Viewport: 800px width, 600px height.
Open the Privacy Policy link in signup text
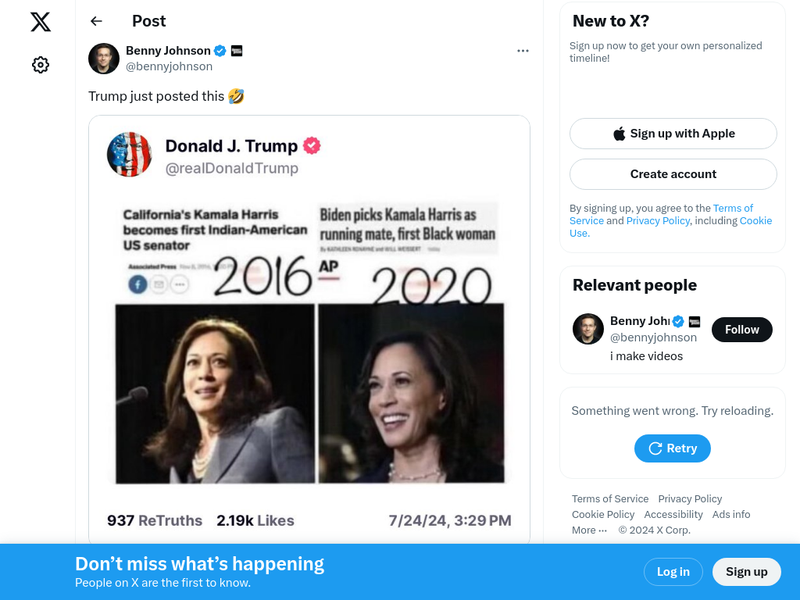coord(657,221)
